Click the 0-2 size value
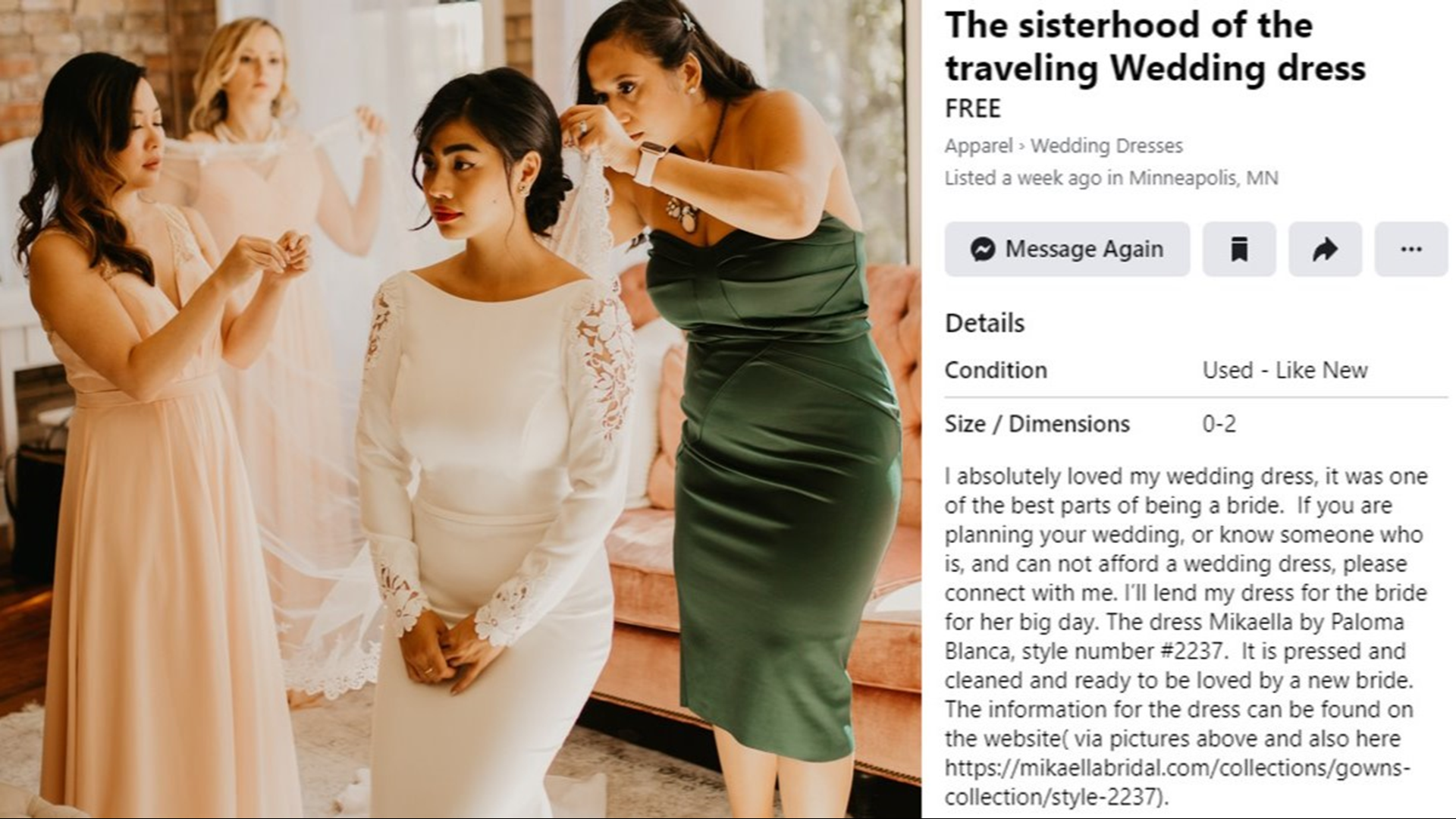The image size is (1456, 819). (x=1219, y=424)
